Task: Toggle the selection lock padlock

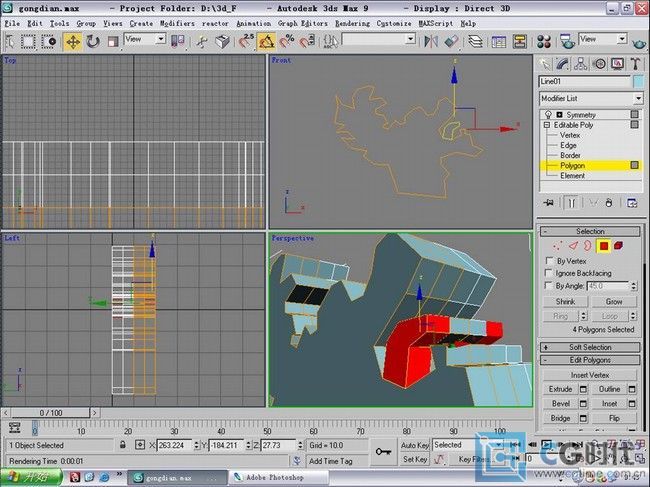Action: click(x=123, y=445)
